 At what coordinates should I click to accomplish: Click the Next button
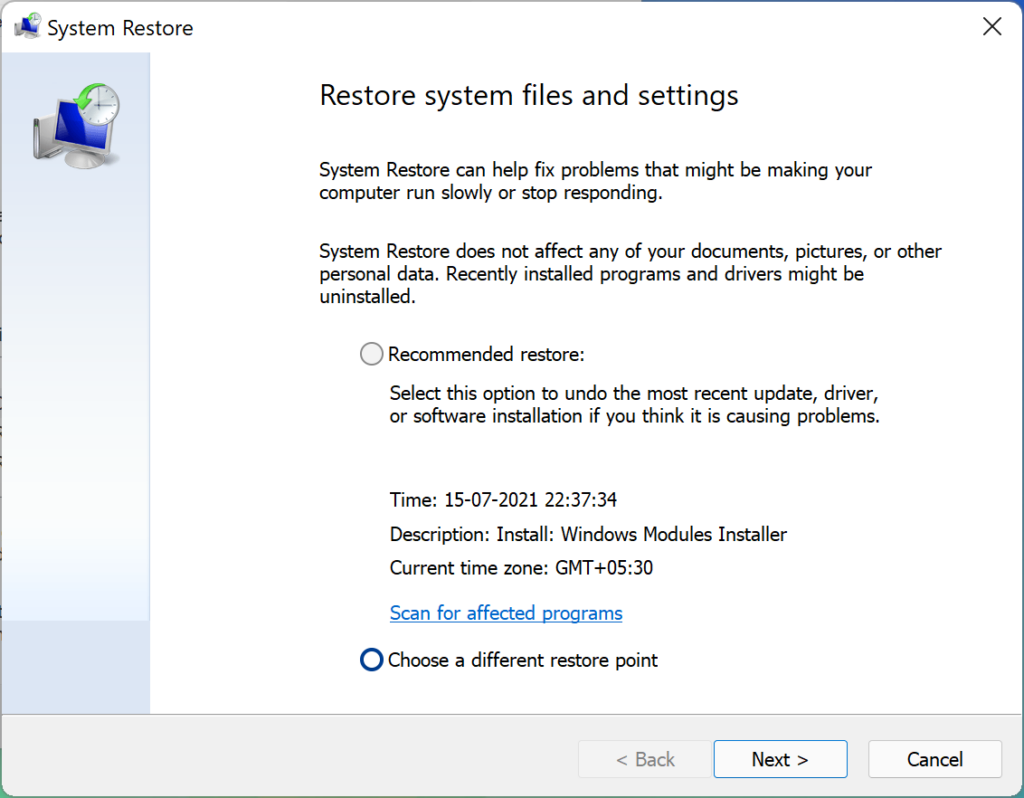coord(780,759)
